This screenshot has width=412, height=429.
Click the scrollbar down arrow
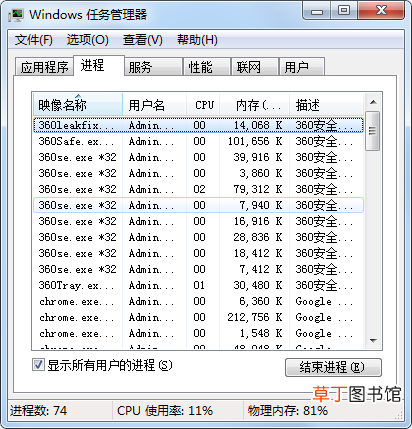(373, 340)
